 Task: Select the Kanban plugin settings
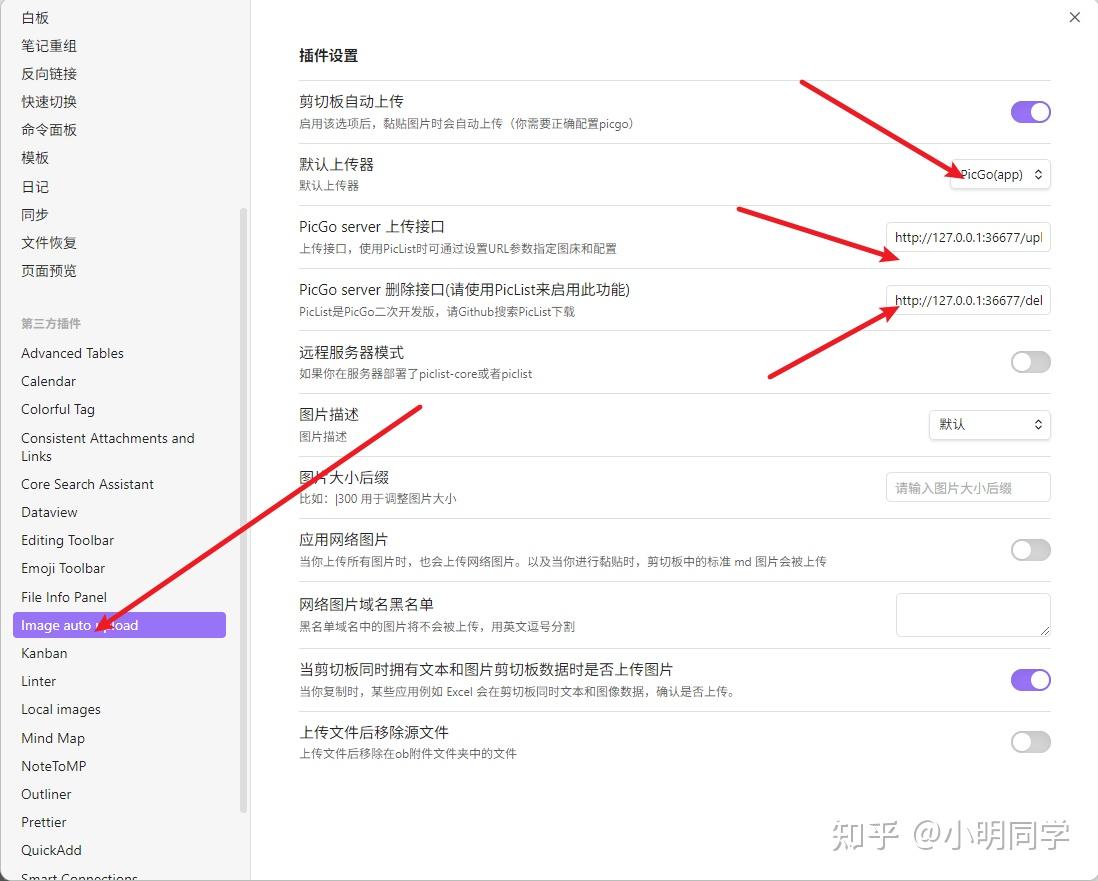pyautogui.click(x=44, y=653)
